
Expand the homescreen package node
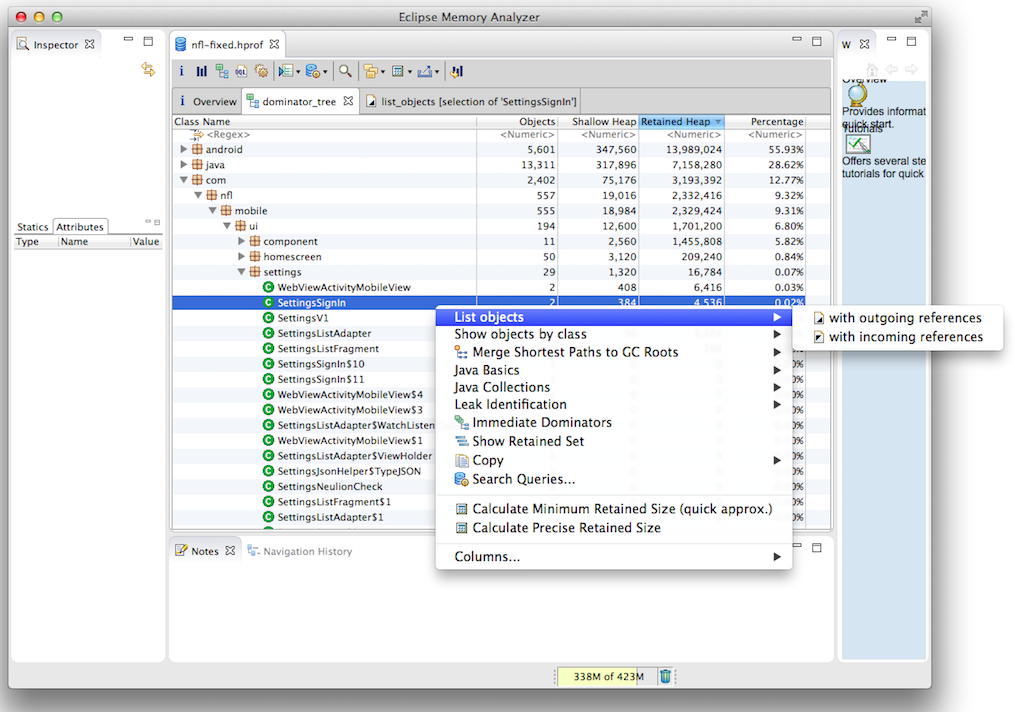click(x=241, y=257)
